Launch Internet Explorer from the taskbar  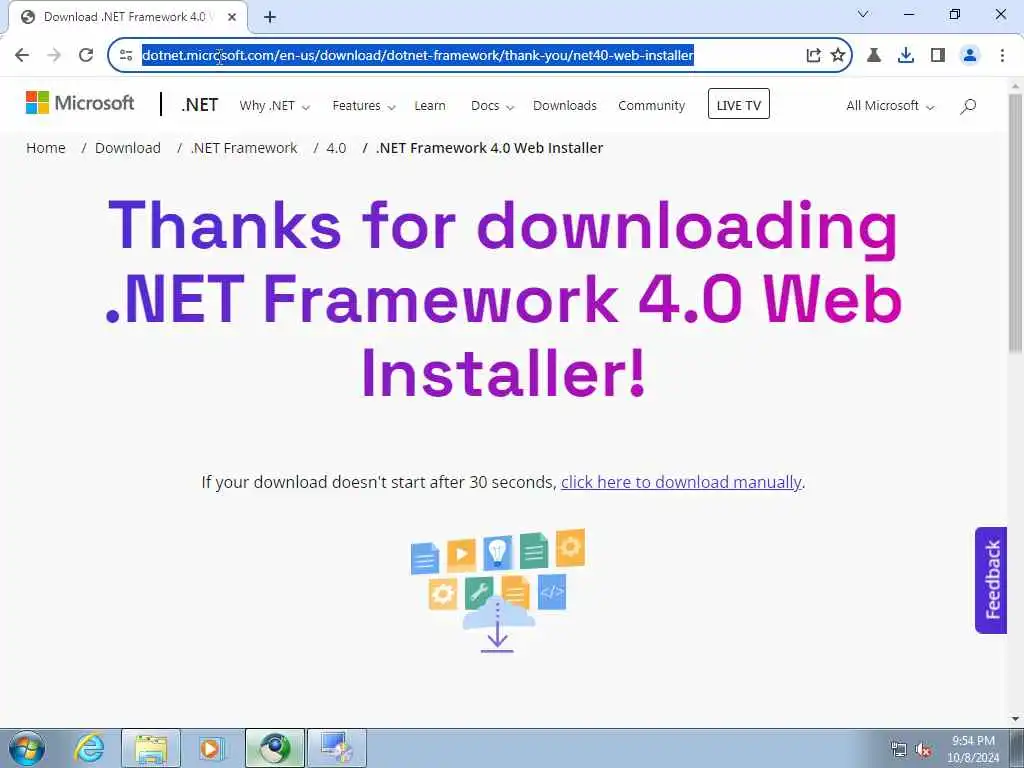(x=89, y=748)
